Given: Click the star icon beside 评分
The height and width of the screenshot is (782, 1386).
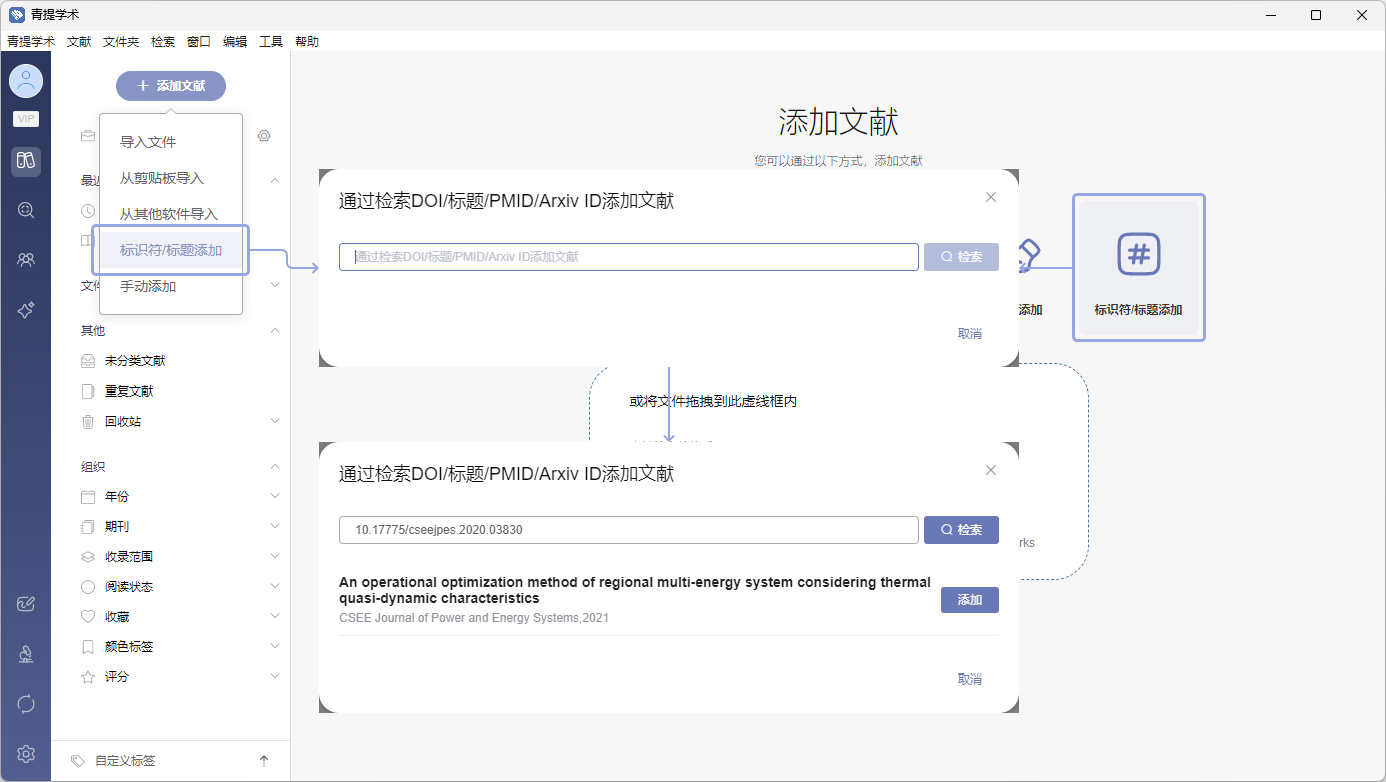Looking at the screenshot, I should (x=88, y=676).
